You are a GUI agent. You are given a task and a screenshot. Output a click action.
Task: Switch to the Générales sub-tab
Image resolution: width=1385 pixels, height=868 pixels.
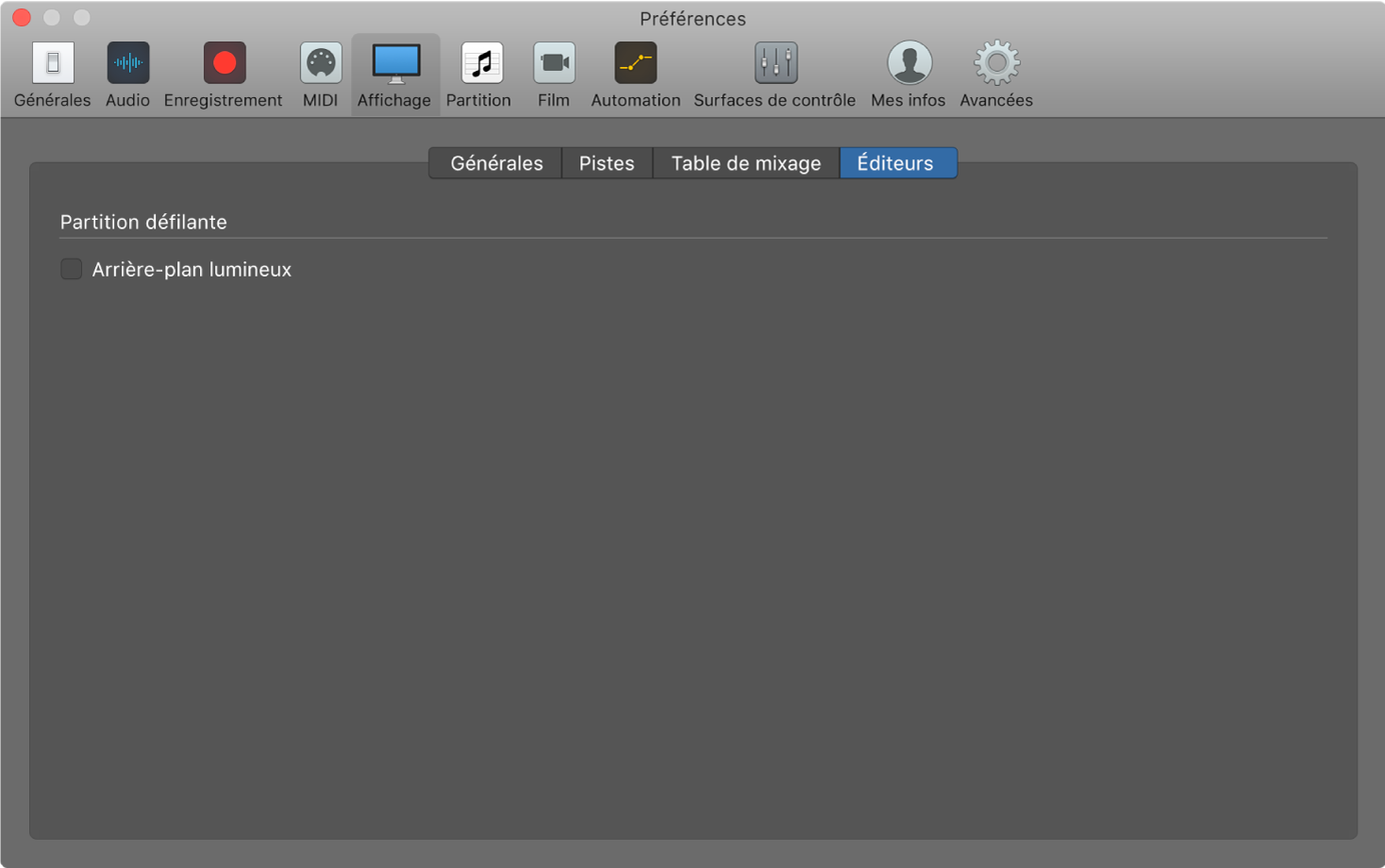tap(496, 163)
